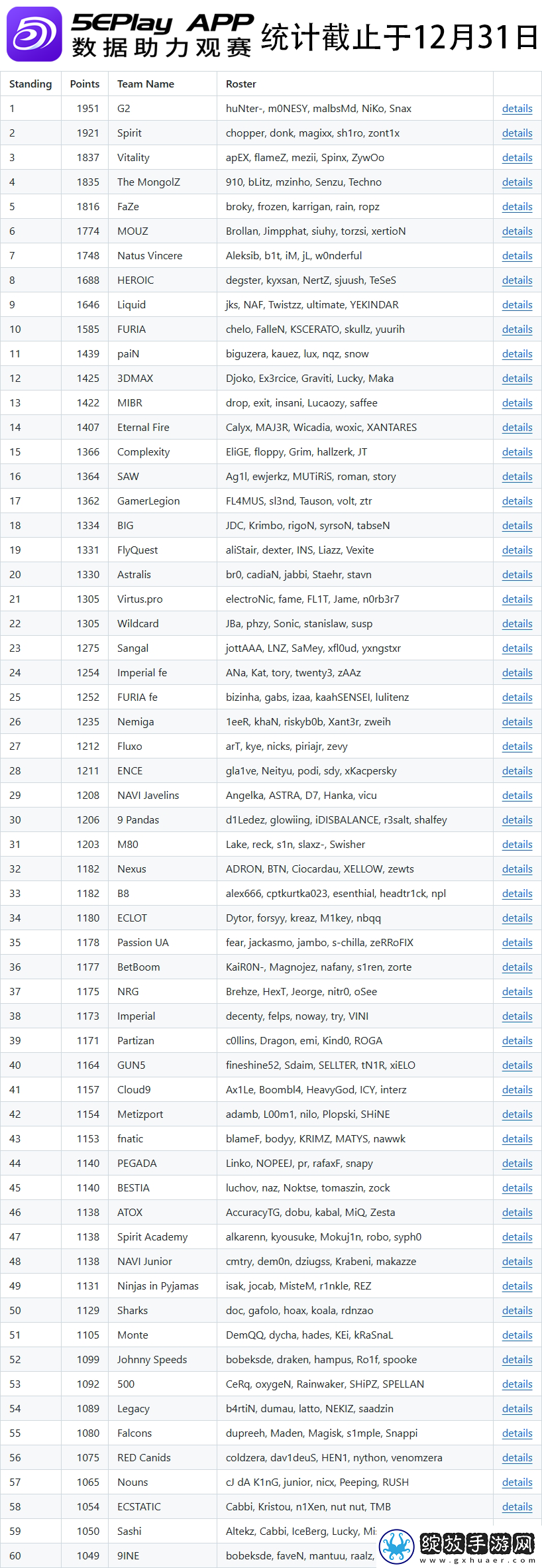Open details link for Vitality
This screenshot has height=1568, width=542.
[x=517, y=158]
